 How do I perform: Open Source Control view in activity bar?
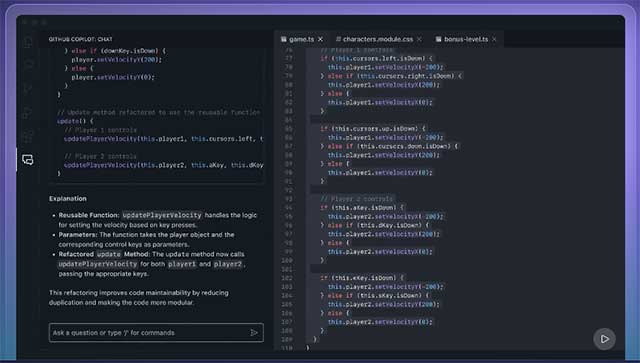[28, 89]
